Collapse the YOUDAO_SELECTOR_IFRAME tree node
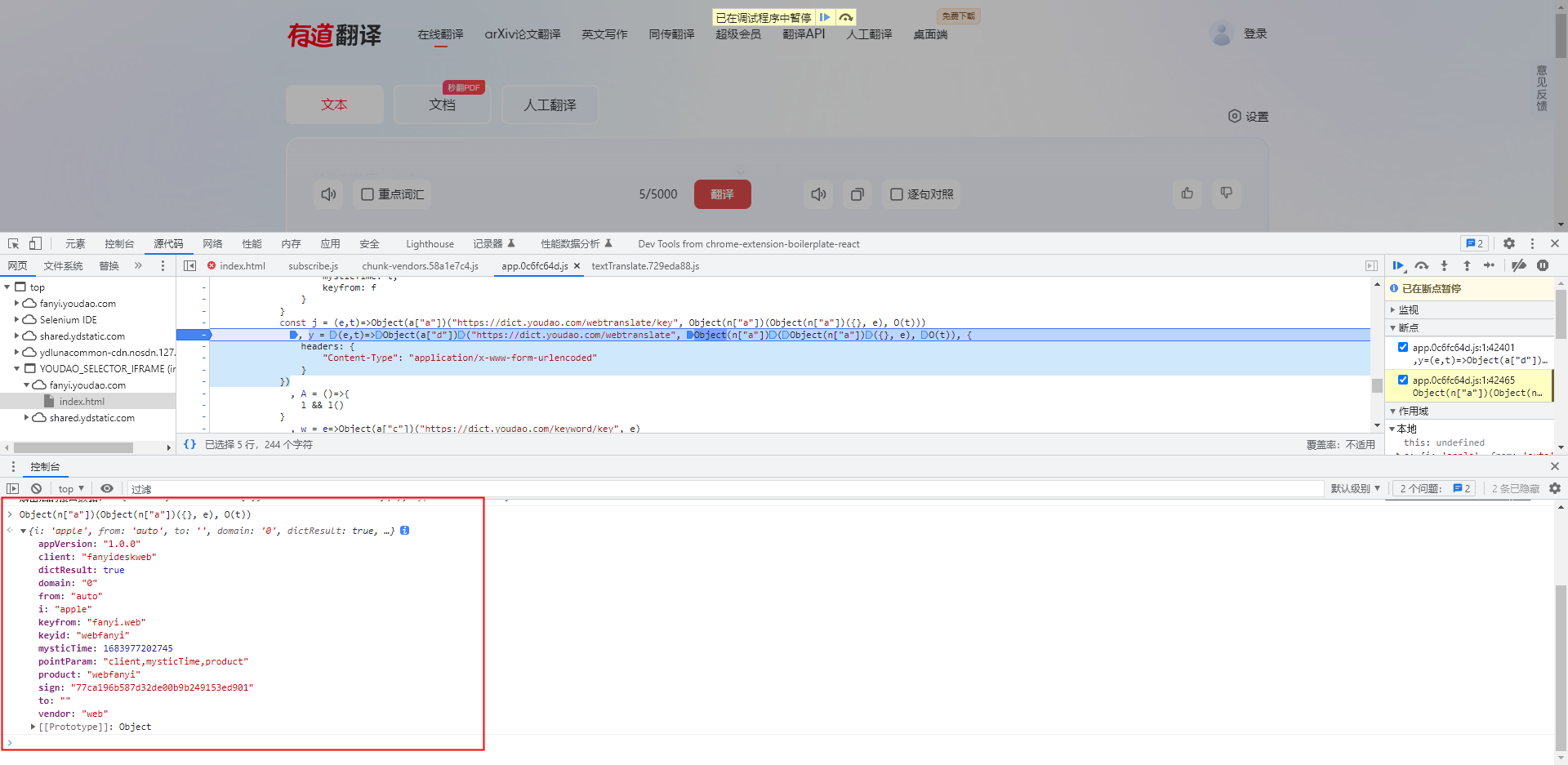The width and height of the screenshot is (1568, 765). pyautogui.click(x=16, y=369)
